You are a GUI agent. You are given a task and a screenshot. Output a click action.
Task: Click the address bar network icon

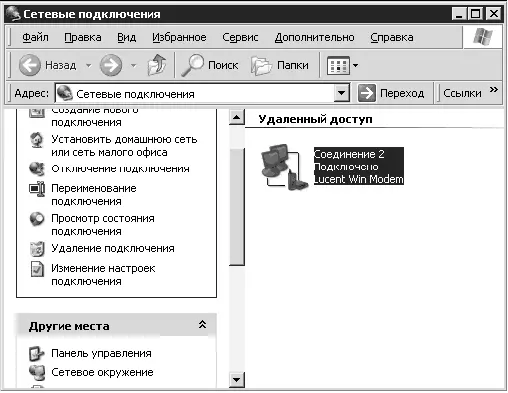(65, 93)
